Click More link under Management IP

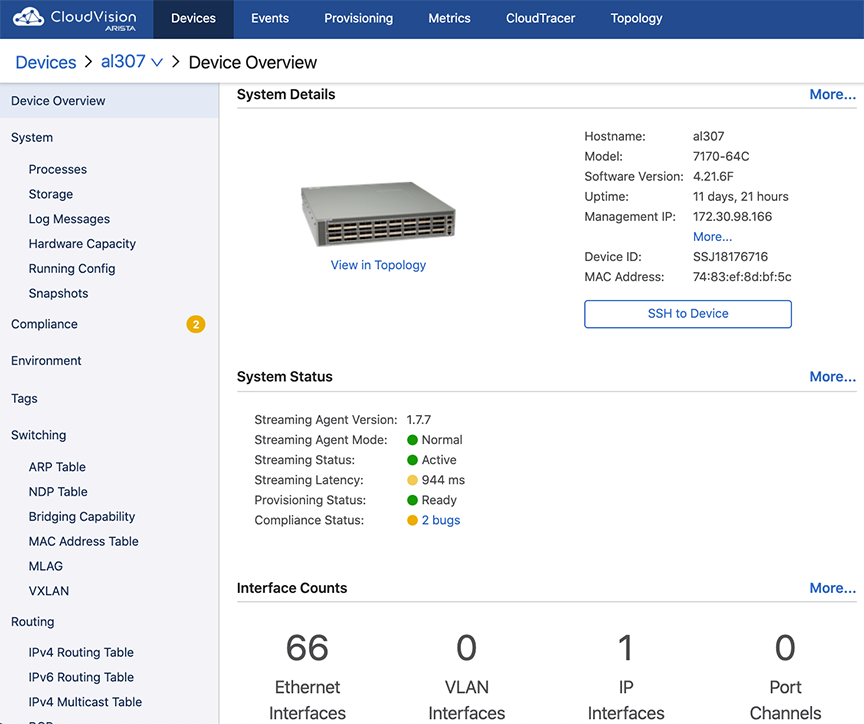(712, 237)
